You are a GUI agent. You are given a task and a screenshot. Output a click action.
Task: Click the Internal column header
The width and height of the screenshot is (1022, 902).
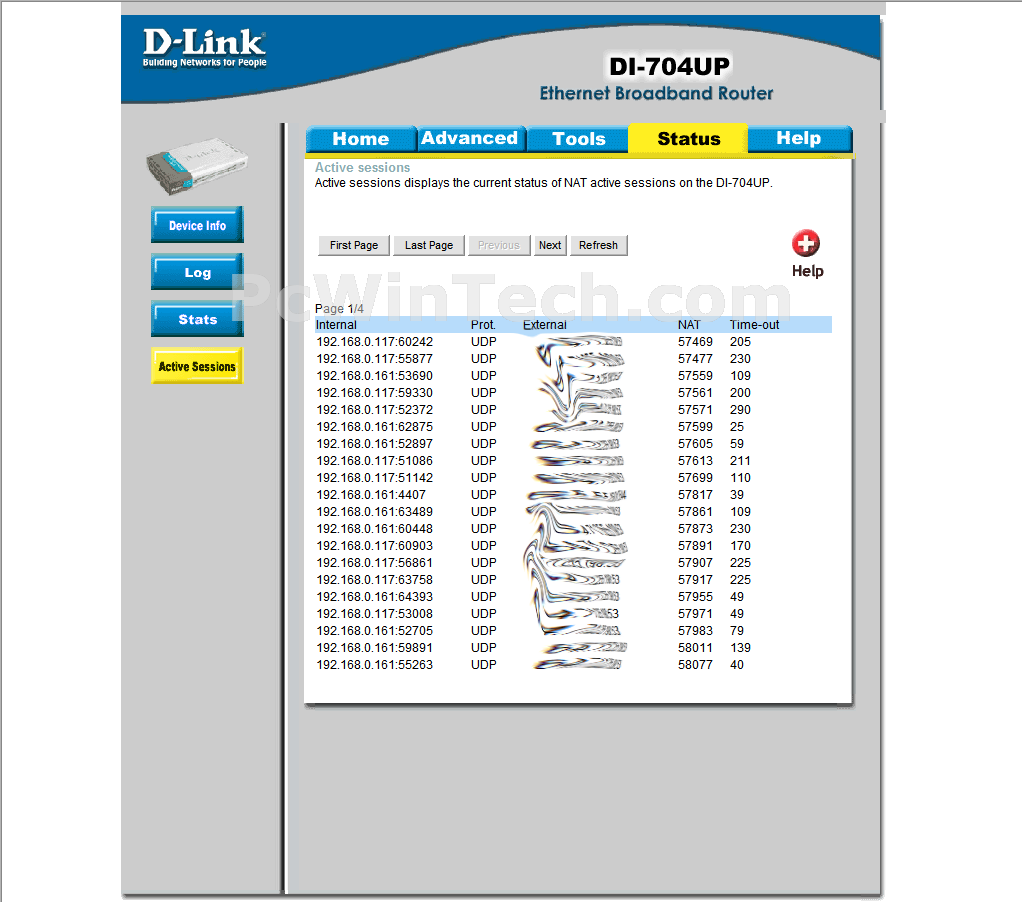point(336,325)
